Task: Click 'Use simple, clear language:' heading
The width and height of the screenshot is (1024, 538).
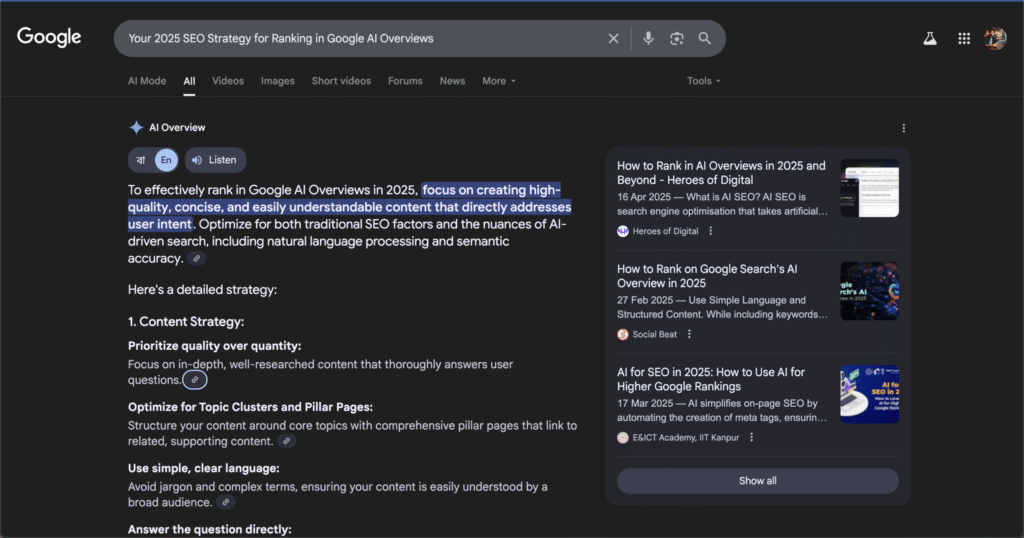Action: [x=204, y=468]
